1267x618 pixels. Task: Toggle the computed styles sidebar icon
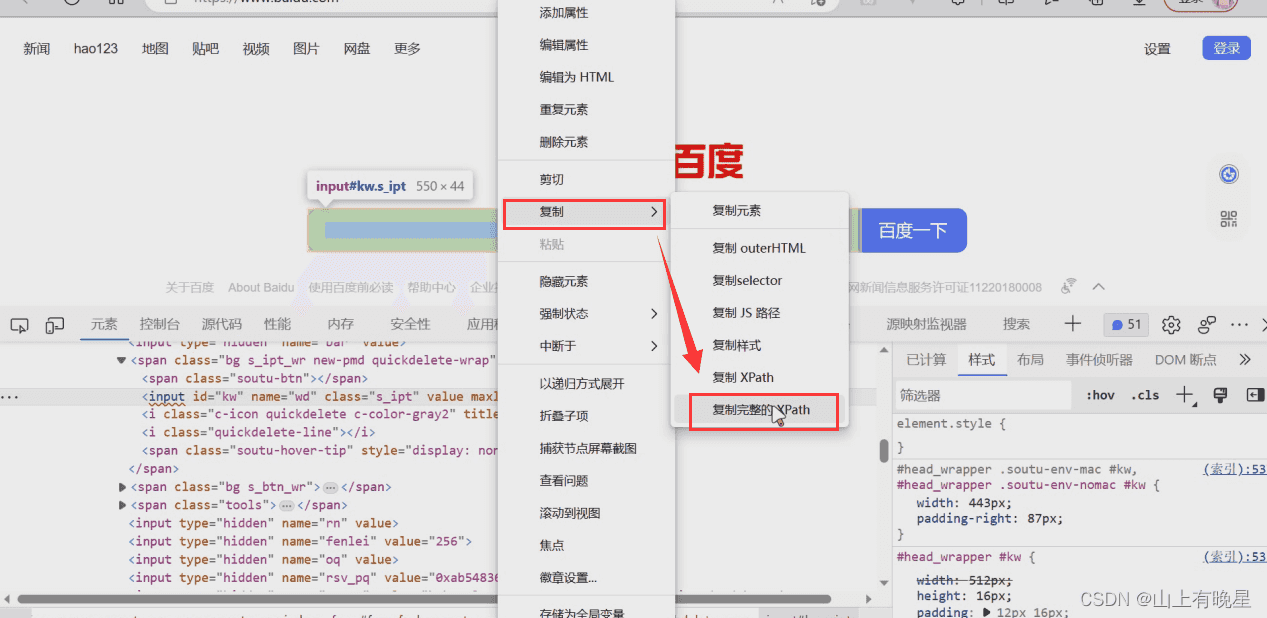(x=1255, y=395)
